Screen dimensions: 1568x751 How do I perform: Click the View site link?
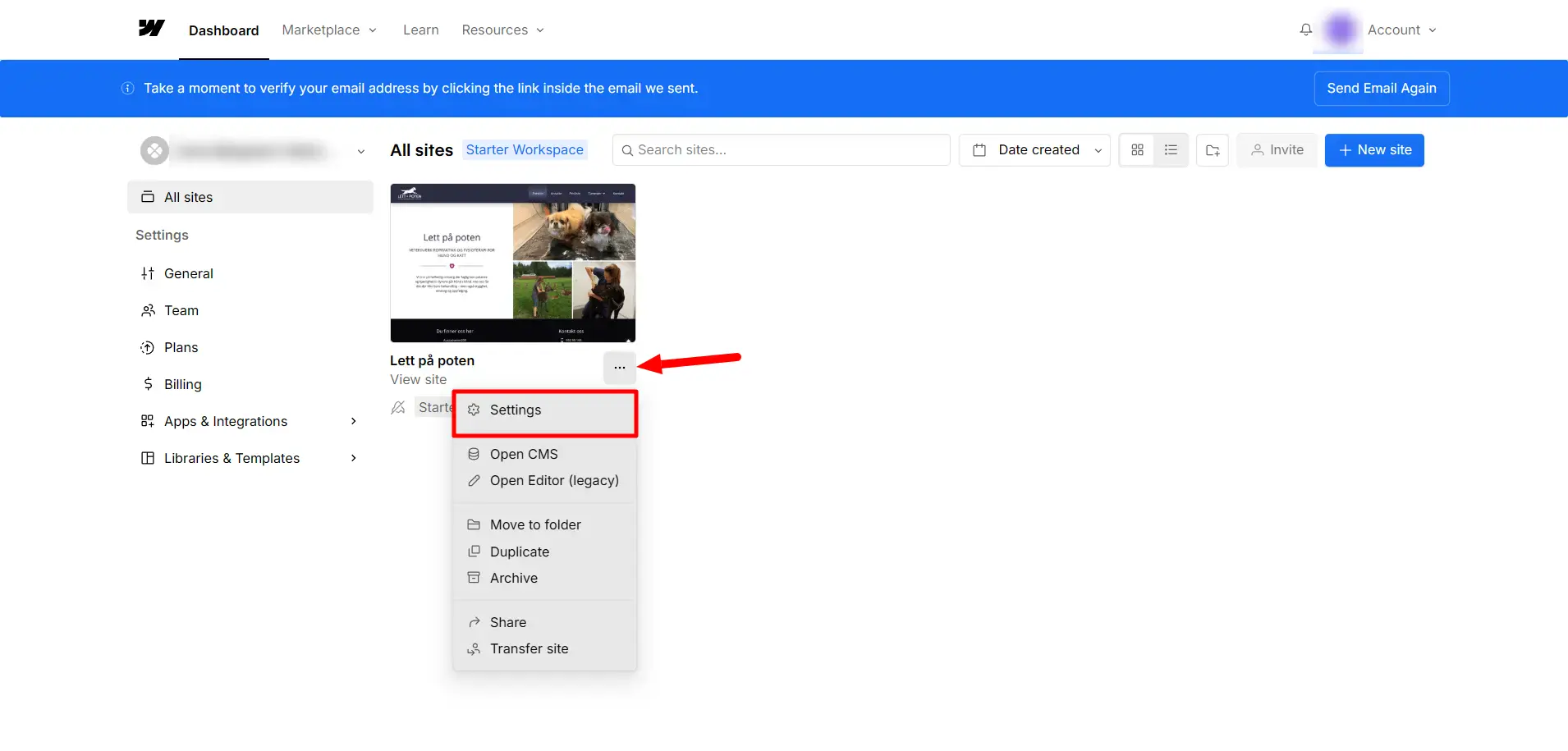click(419, 379)
